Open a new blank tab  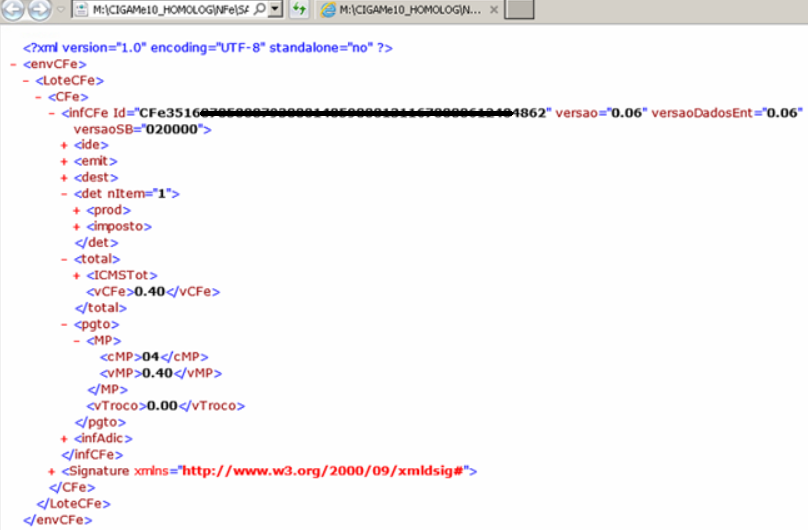coord(519,9)
